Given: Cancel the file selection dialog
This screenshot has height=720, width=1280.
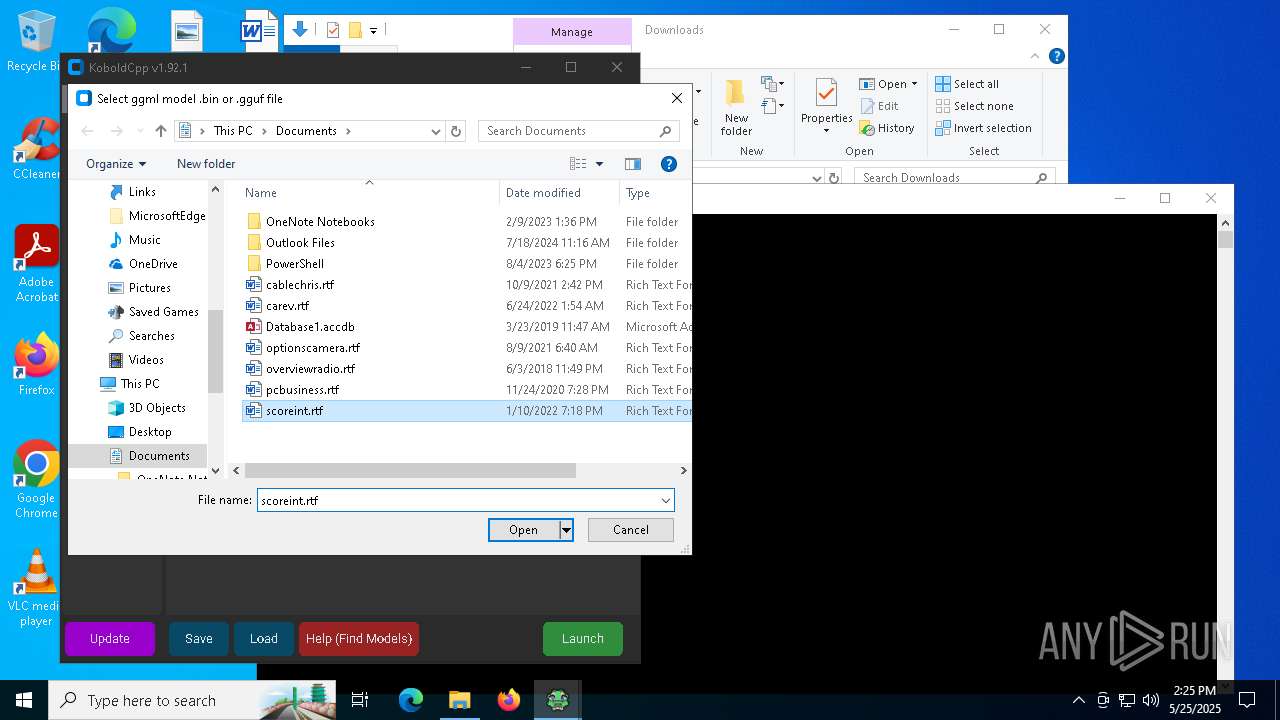Looking at the screenshot, I should (x=631, y=530).
